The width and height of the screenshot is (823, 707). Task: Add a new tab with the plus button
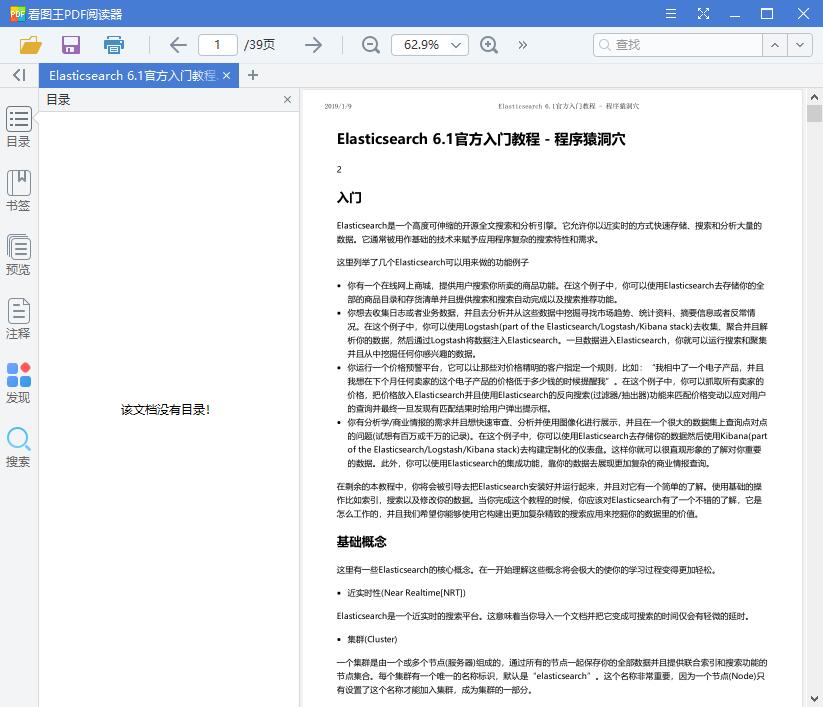(253, 76)
